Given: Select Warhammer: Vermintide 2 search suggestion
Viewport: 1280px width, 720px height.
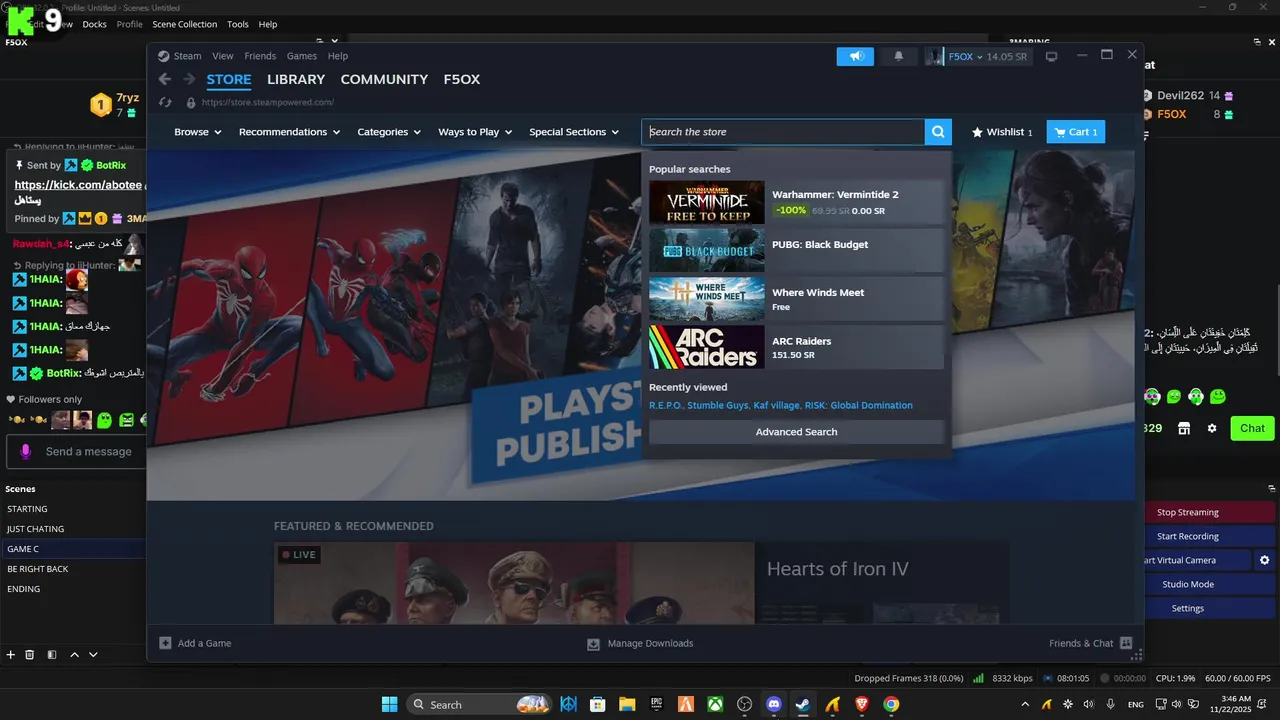Looking at the screenshot, I should 796,202.
